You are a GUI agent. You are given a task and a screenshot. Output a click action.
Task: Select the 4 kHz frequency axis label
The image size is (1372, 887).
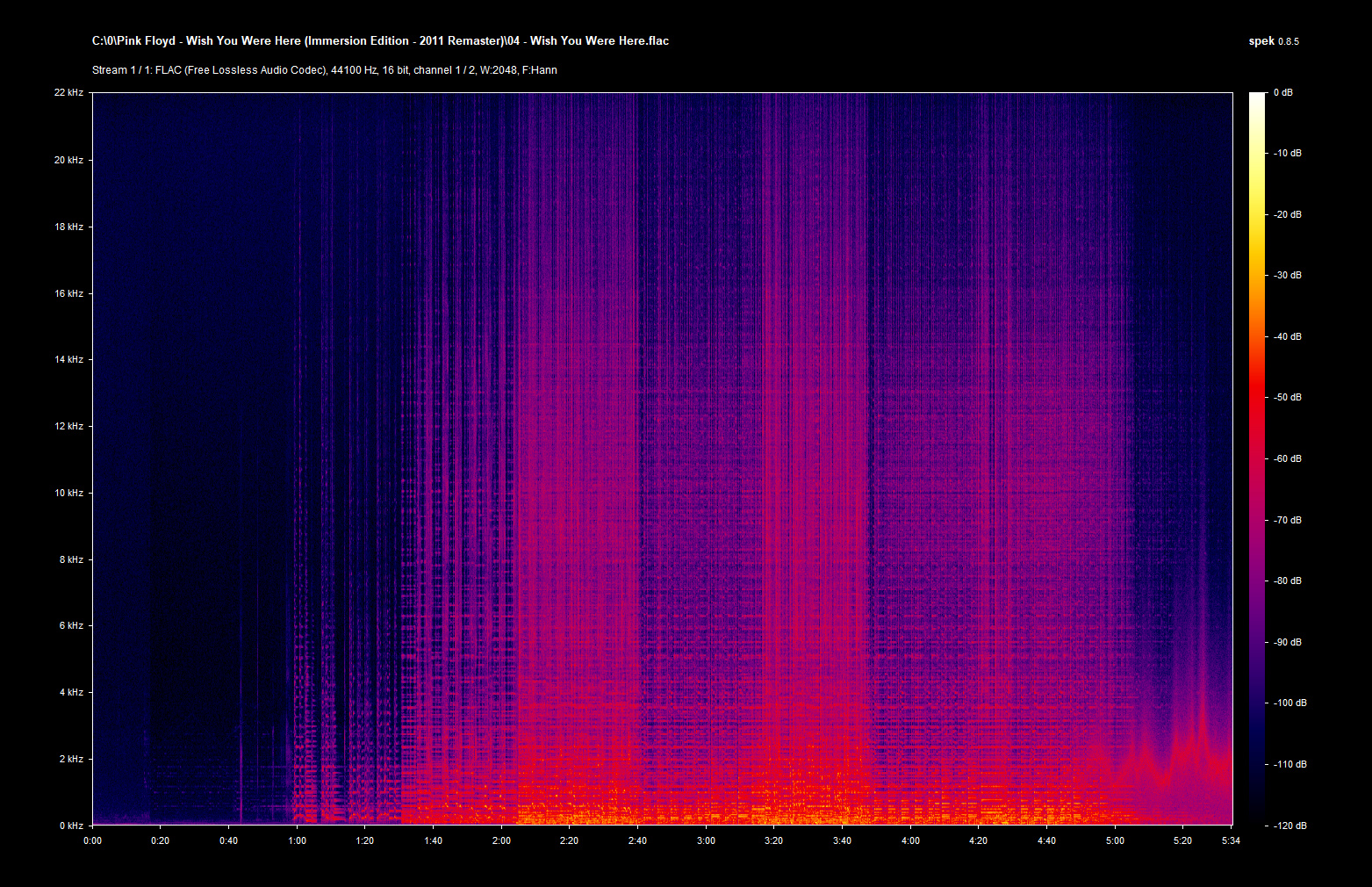click(70, 692)
